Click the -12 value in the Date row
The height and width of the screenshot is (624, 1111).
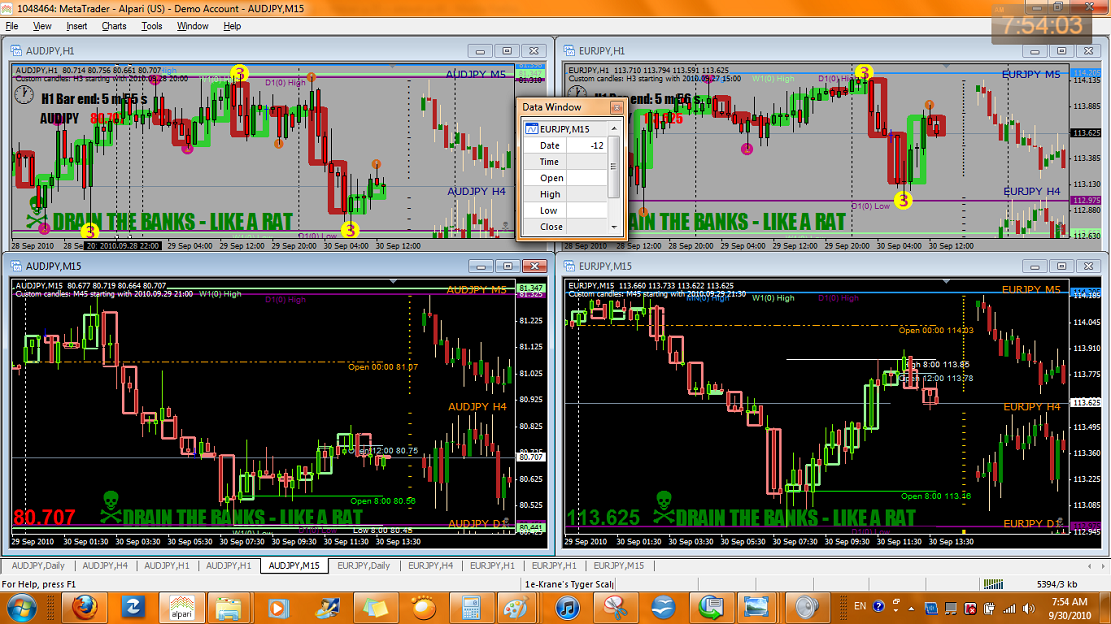(597, 145)
